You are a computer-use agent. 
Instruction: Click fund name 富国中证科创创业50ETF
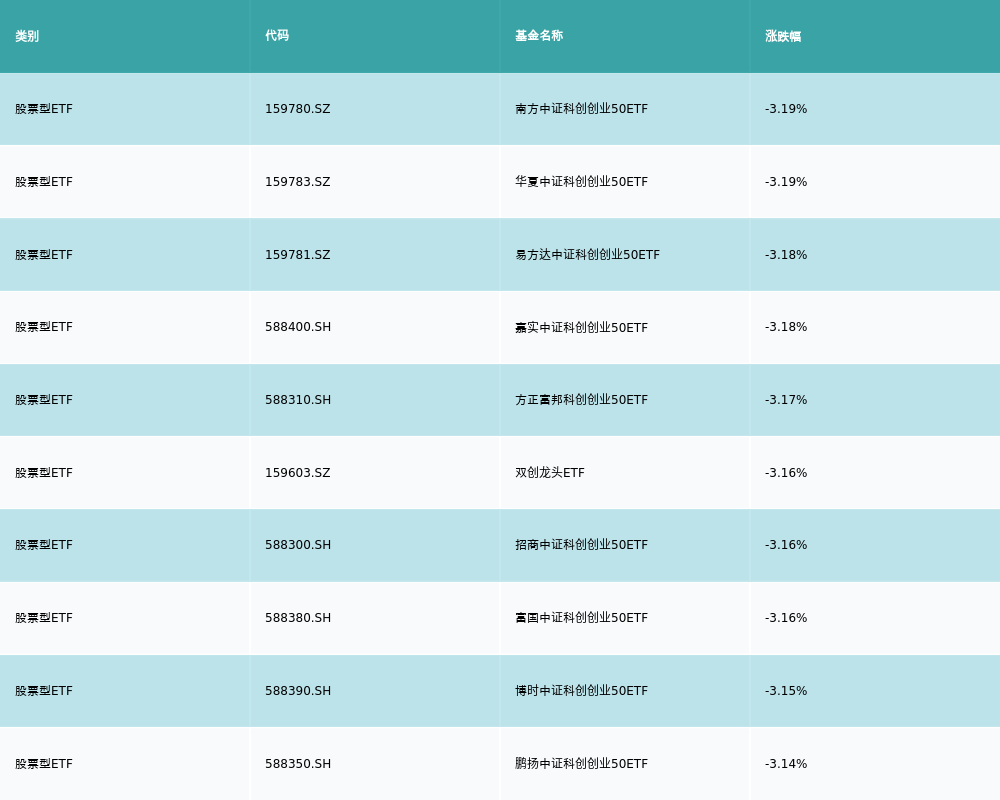point(582,618)
